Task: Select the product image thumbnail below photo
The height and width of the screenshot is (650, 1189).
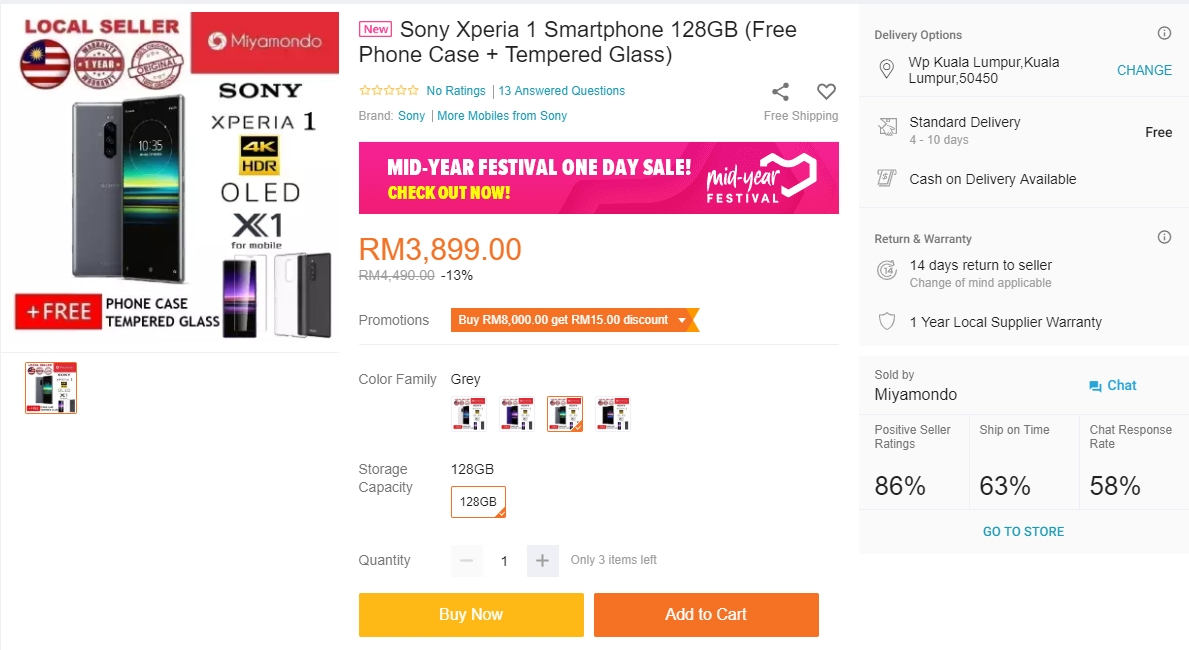Action: pyautogui.click(x=51, y=388)
